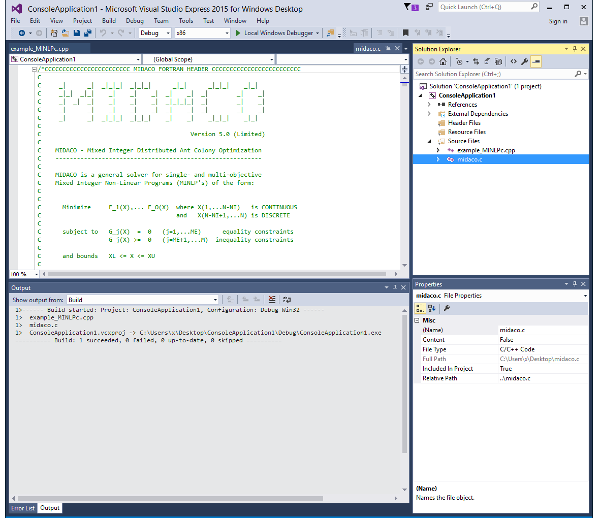Pin the Solution Explorer panel
Image resolution: width=600 pixels, height=518 pixels.
pyautogui.click(x=575, y=49)
